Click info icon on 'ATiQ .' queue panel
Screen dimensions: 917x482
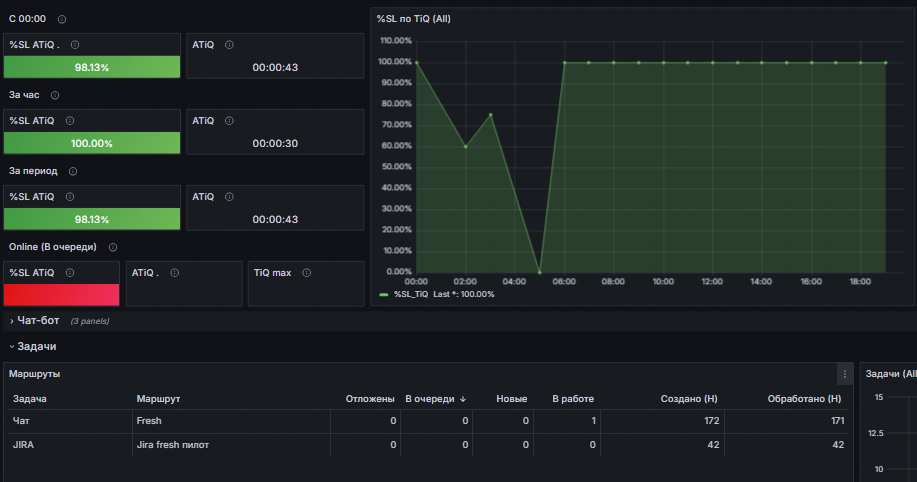pyautogui.click(x=174, y=273)
